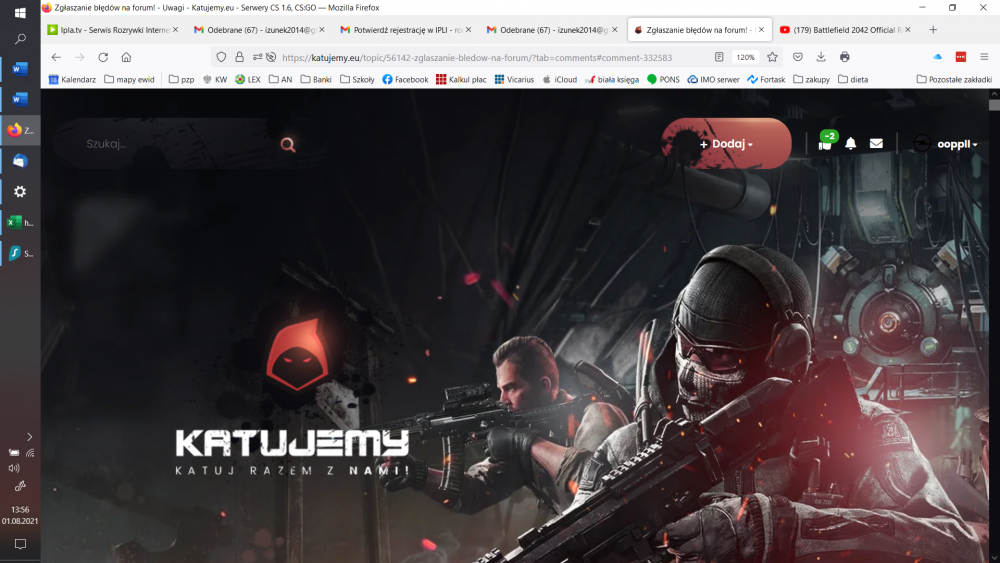Open the iCloud bookmark

(559, 79)
